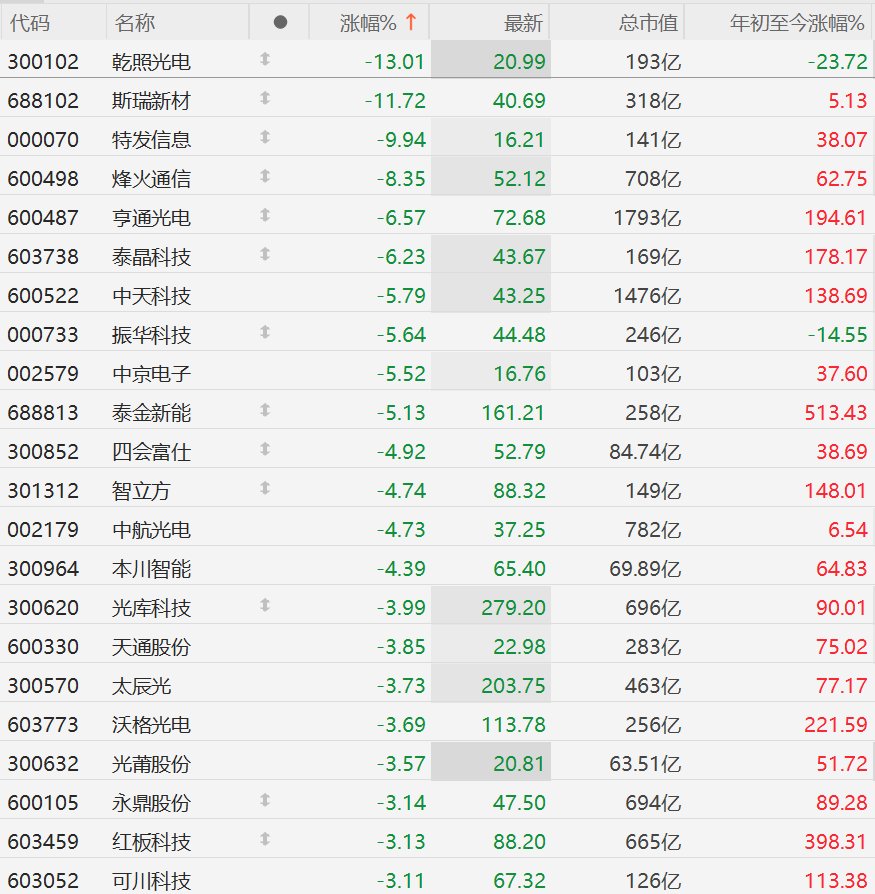Open stock code 603738

point(43,257)
